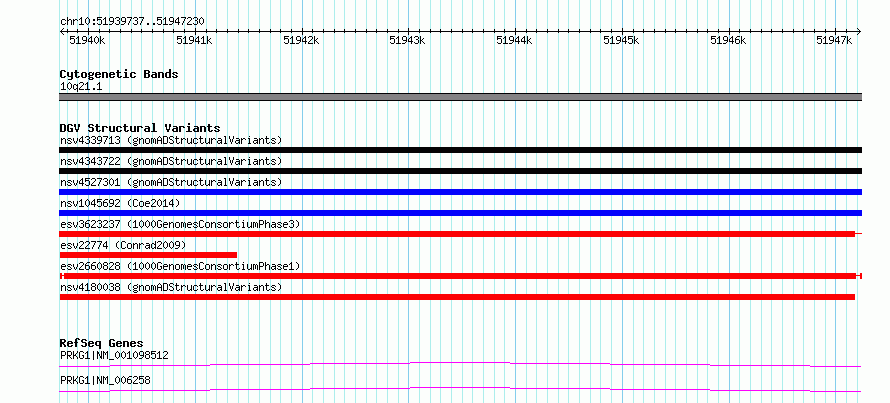Click the magenta line of PRKG1|NM_001098512
The height and width of the screenshot is (403, 890).
pyautogui.click(x=460, y=364)
